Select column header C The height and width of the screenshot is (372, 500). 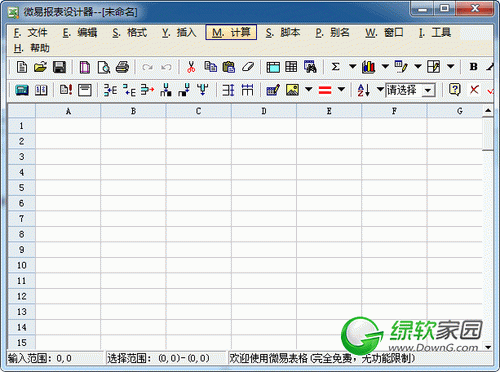198,111
